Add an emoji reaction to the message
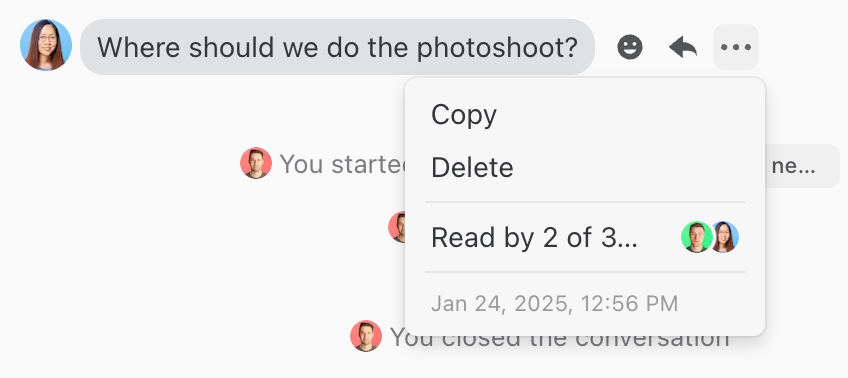The width and height of the screenshot is (848, 378). click(x=630, y=47)
